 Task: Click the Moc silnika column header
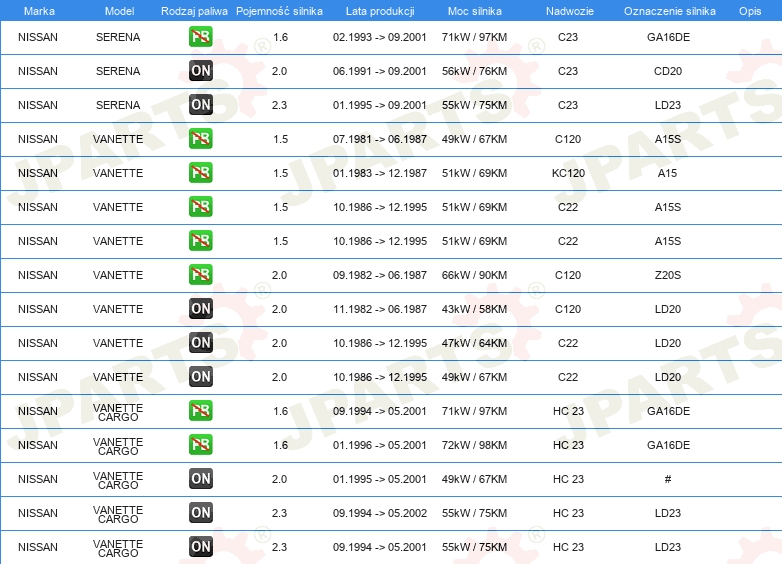point(474,11)
